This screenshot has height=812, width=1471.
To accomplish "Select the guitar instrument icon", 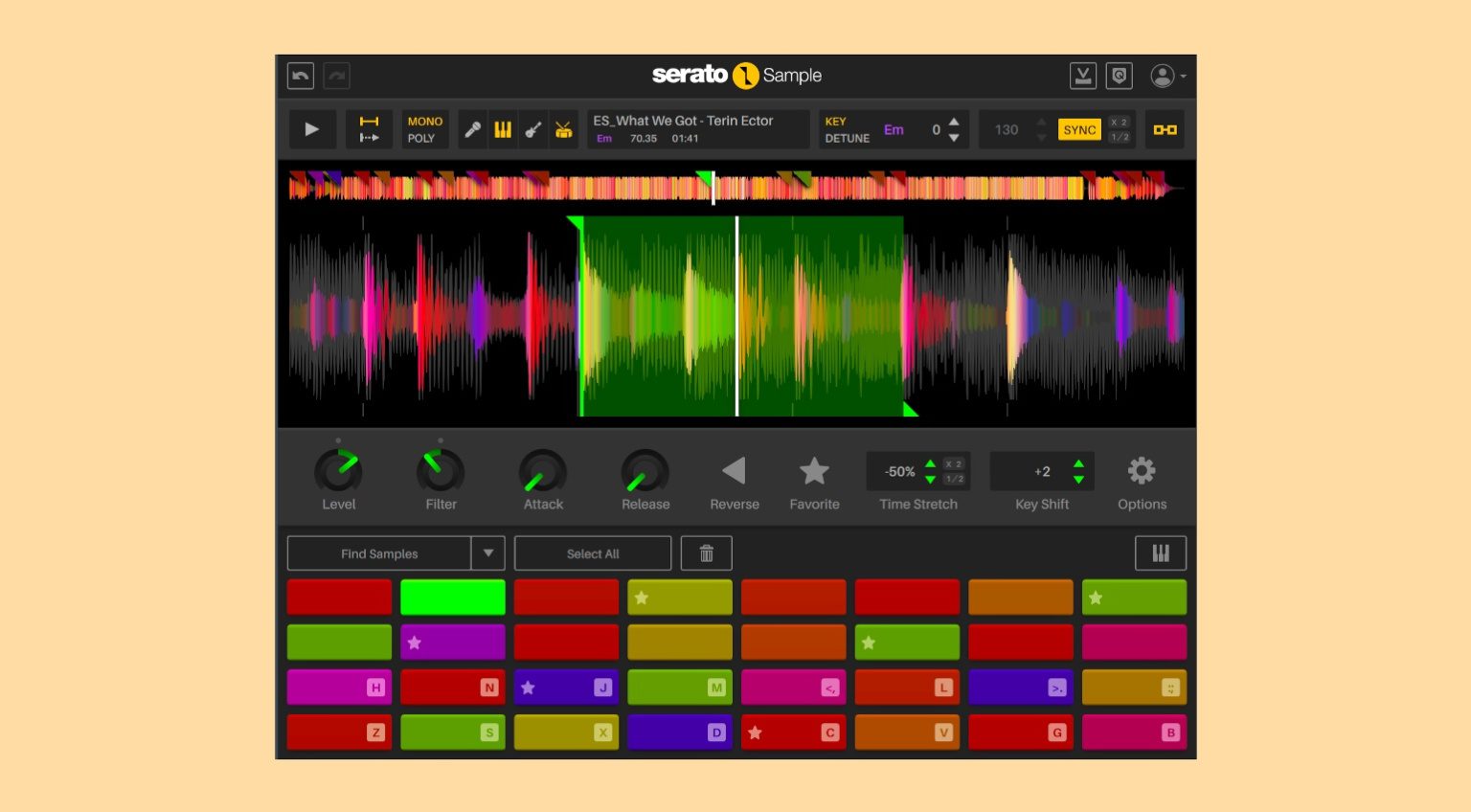I will click(x=533, y=129).
